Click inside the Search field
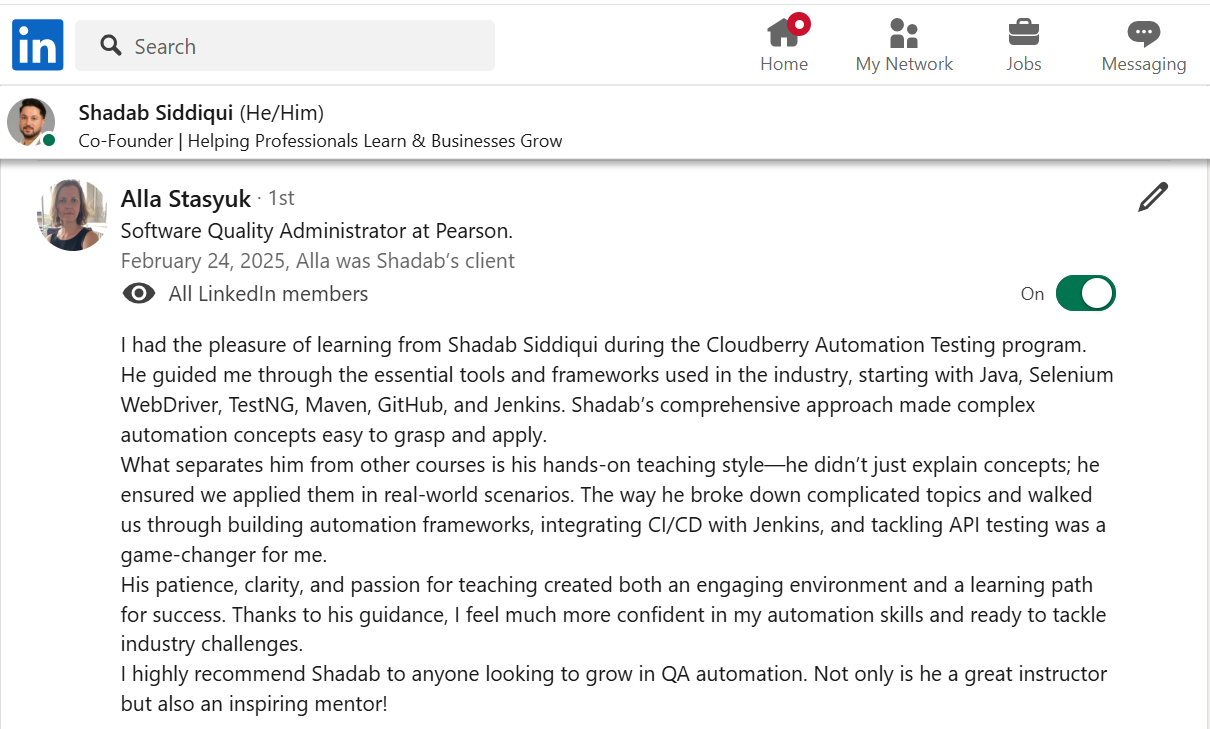This screenshot has width=1210, height=729. (300, 46)
